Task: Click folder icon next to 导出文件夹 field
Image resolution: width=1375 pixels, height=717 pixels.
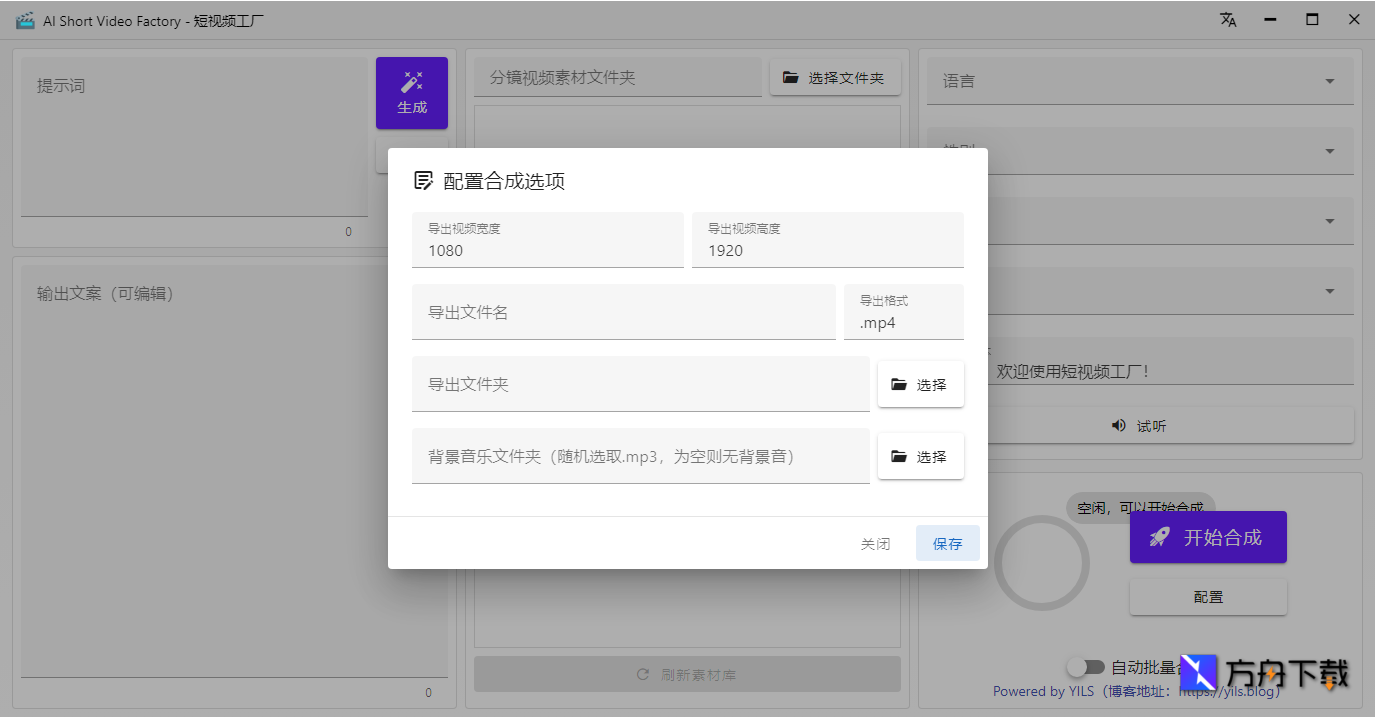Action: (899, 383)
